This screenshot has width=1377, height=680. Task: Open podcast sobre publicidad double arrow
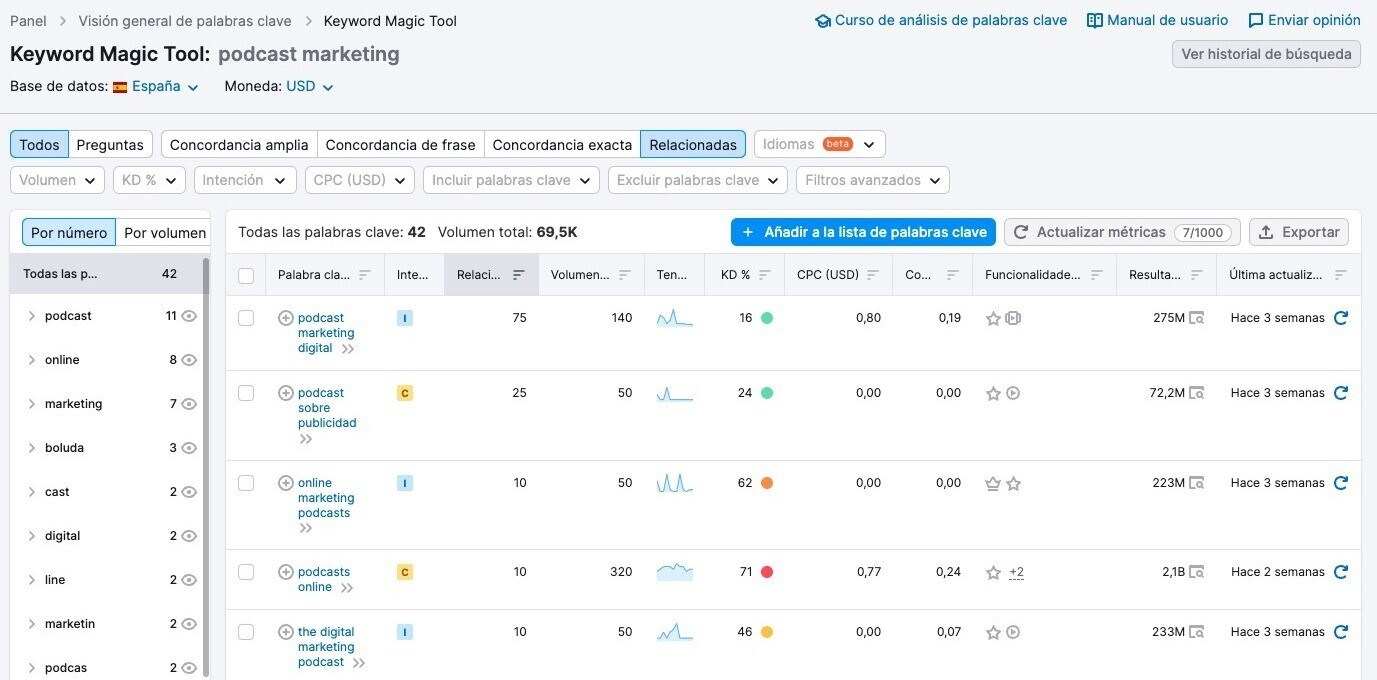(306, 439)
